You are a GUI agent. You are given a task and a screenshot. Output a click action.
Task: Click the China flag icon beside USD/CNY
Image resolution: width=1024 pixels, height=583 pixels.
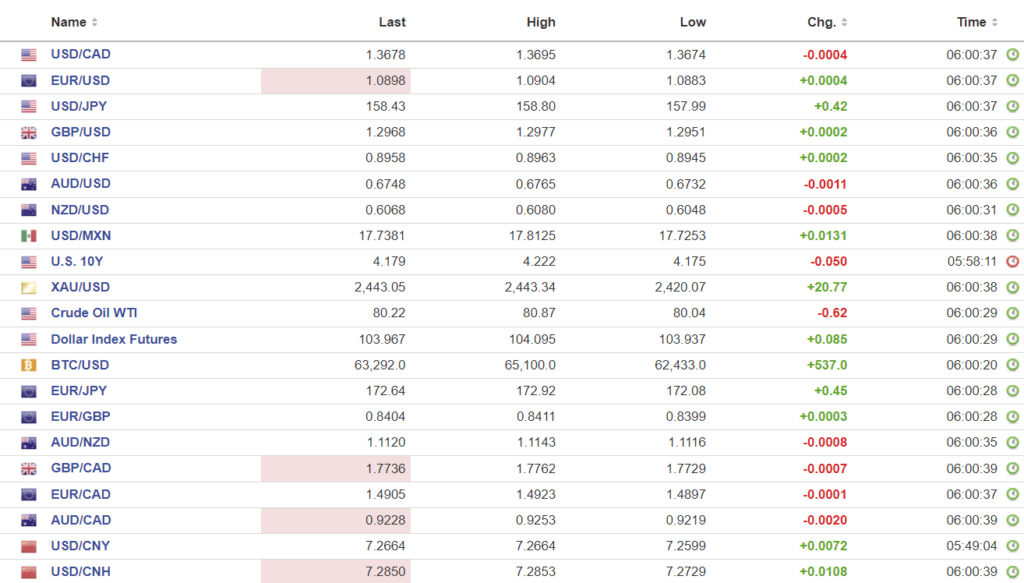tap(29, 547)
